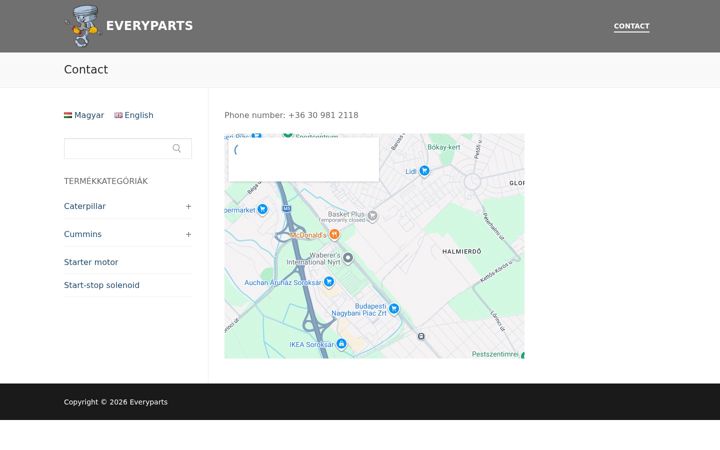Open the EVERYPARTS site title link
720x450 pixels.
click(149, 26)
